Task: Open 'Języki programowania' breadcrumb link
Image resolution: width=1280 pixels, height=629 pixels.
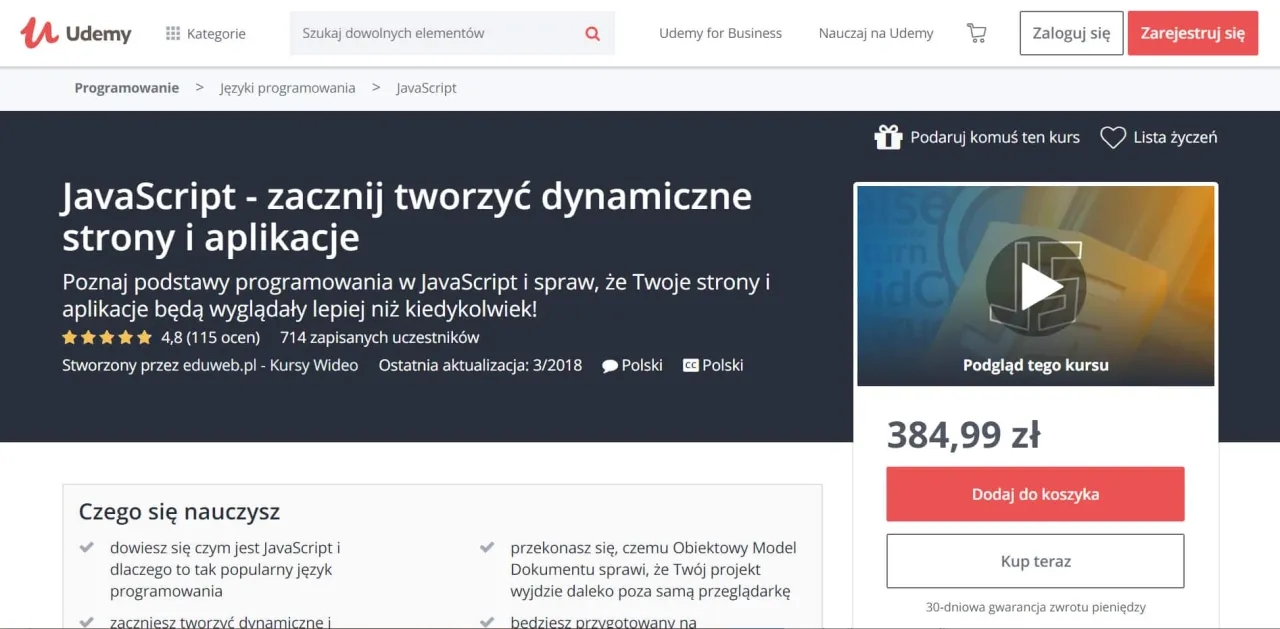Action: pos(287,88)
